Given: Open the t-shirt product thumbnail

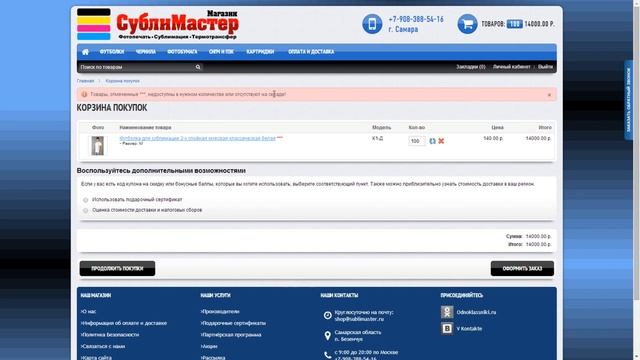Looking at the screenshot, I should [98, 146].
